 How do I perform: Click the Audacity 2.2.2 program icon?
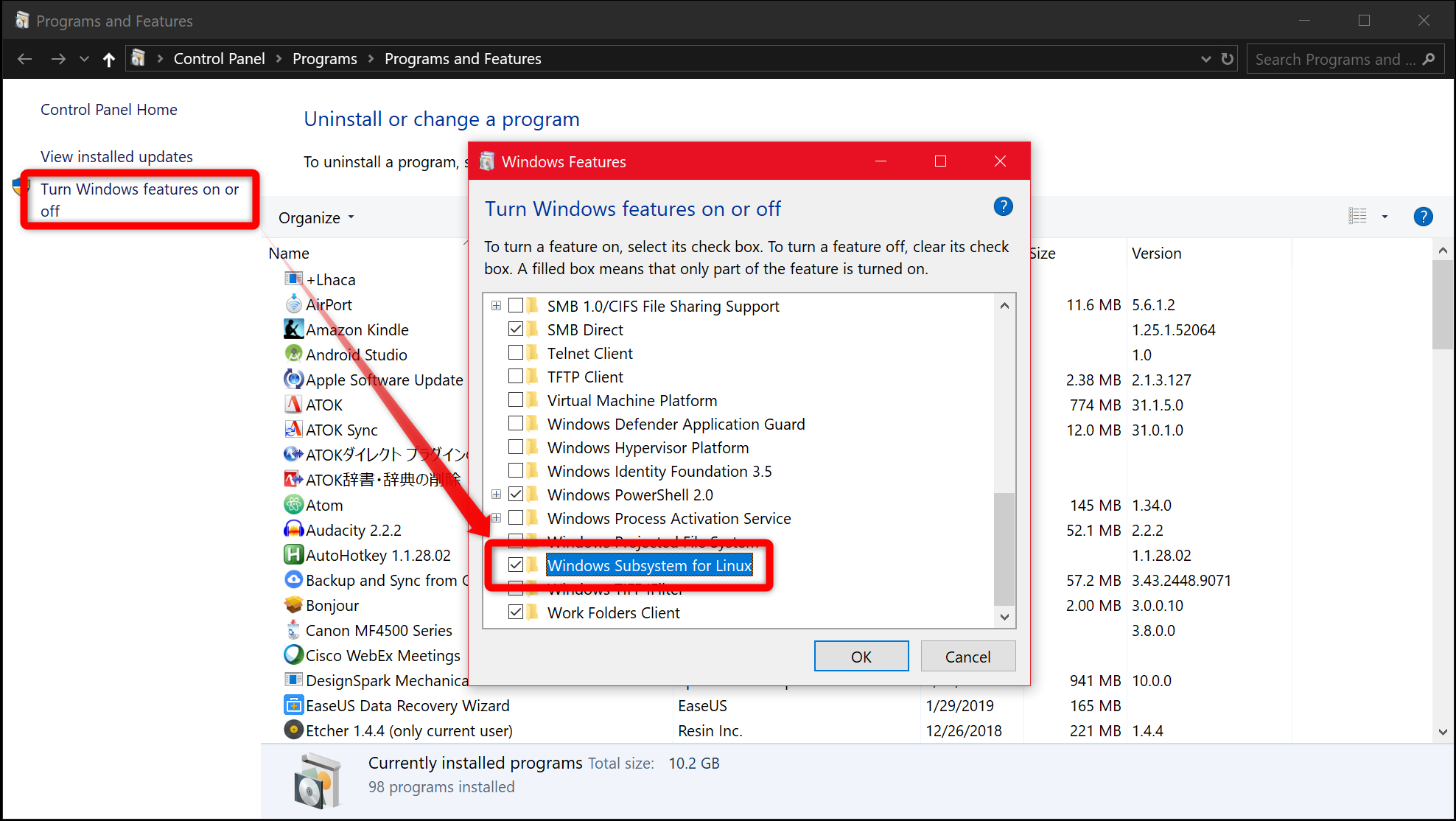293,530
